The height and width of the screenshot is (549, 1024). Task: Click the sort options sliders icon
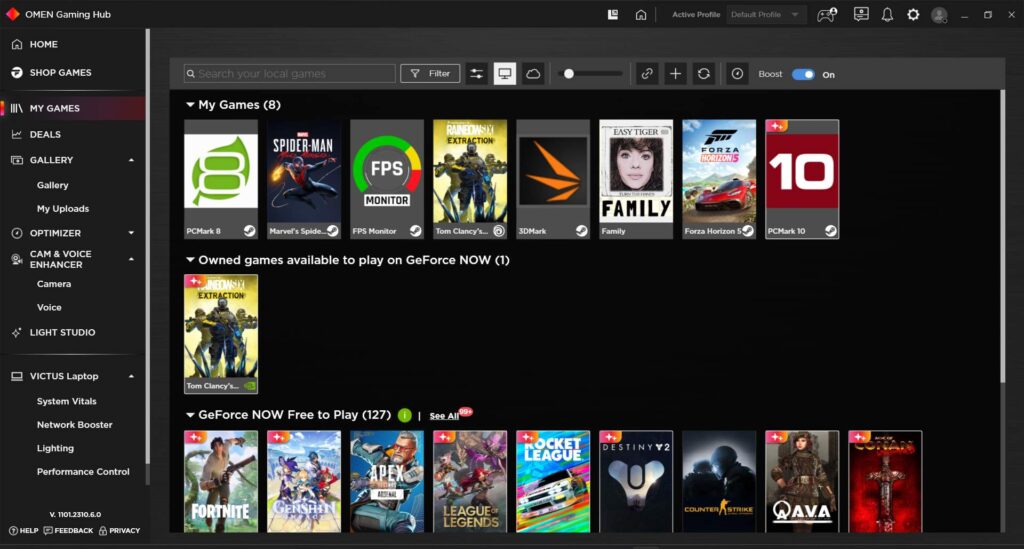[x=477, y=74]
